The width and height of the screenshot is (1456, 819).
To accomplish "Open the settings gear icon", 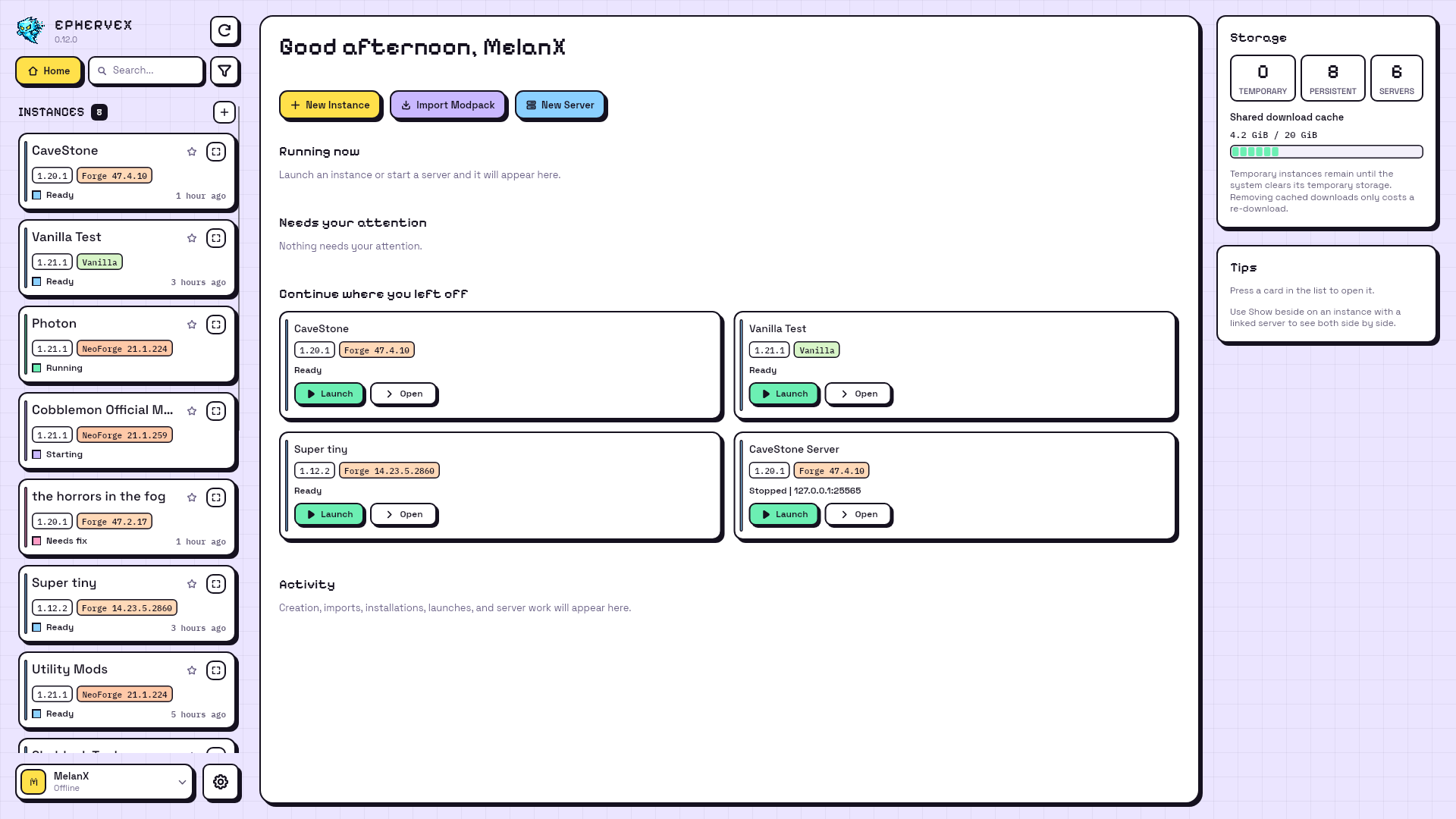I will tap(221, 782).
